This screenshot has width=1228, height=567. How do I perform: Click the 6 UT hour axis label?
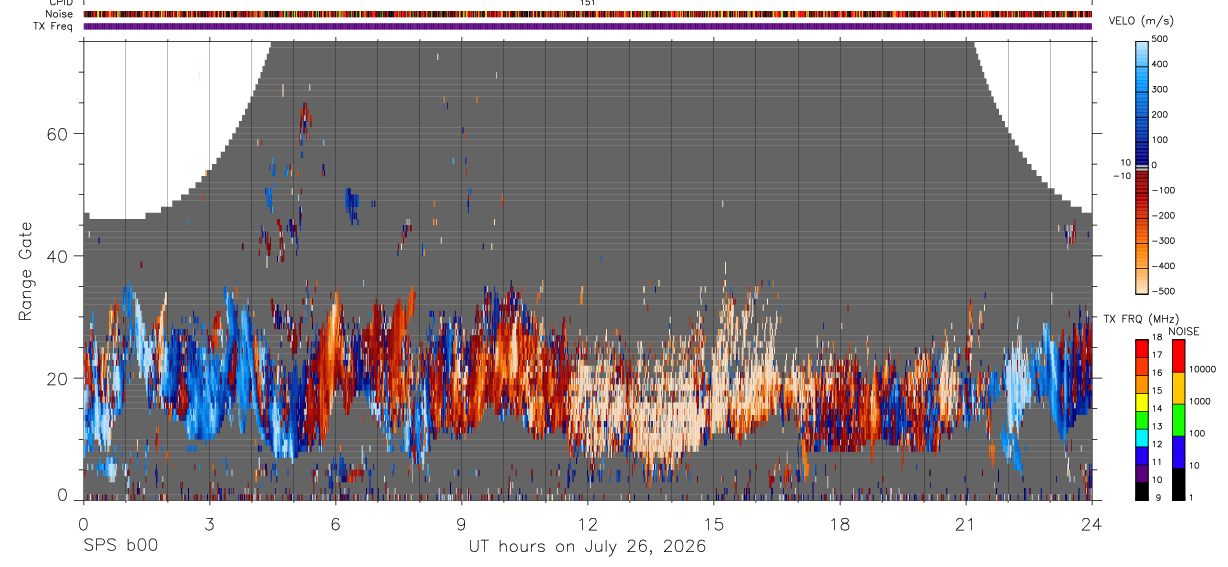pyautogui.click(x=335, y=522)
